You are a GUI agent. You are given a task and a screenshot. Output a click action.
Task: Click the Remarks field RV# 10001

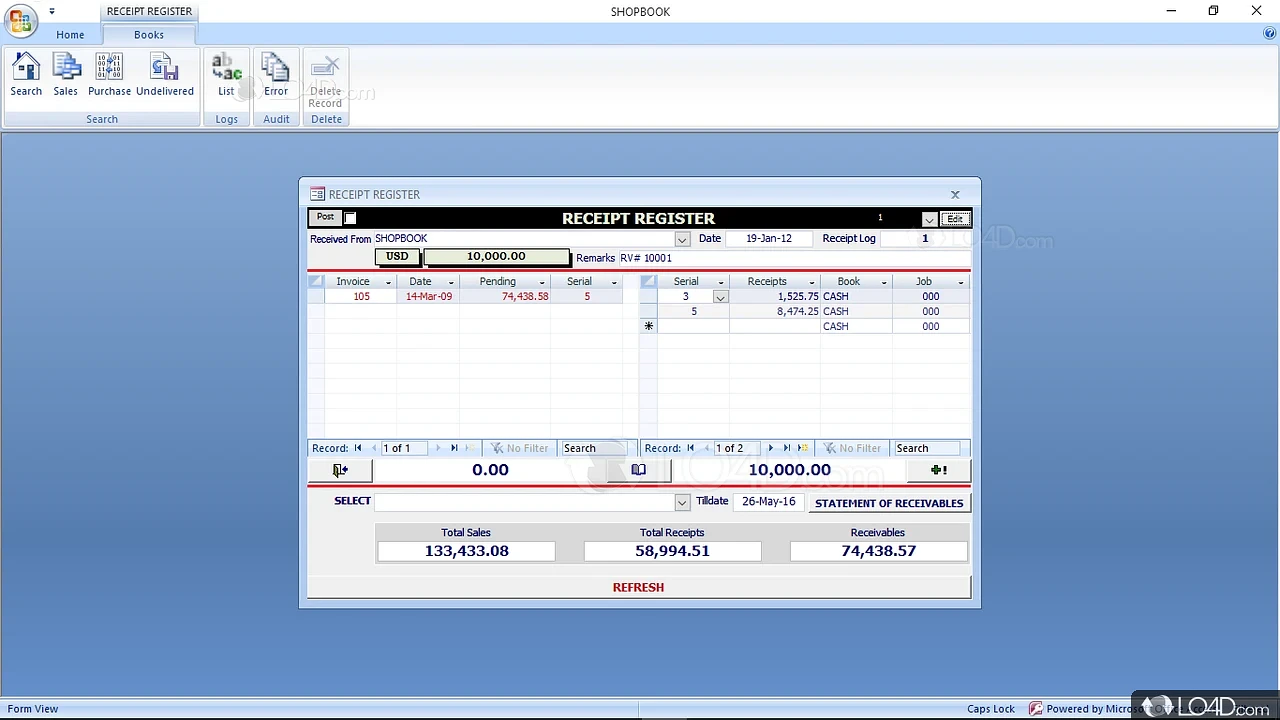pos(794,258)
